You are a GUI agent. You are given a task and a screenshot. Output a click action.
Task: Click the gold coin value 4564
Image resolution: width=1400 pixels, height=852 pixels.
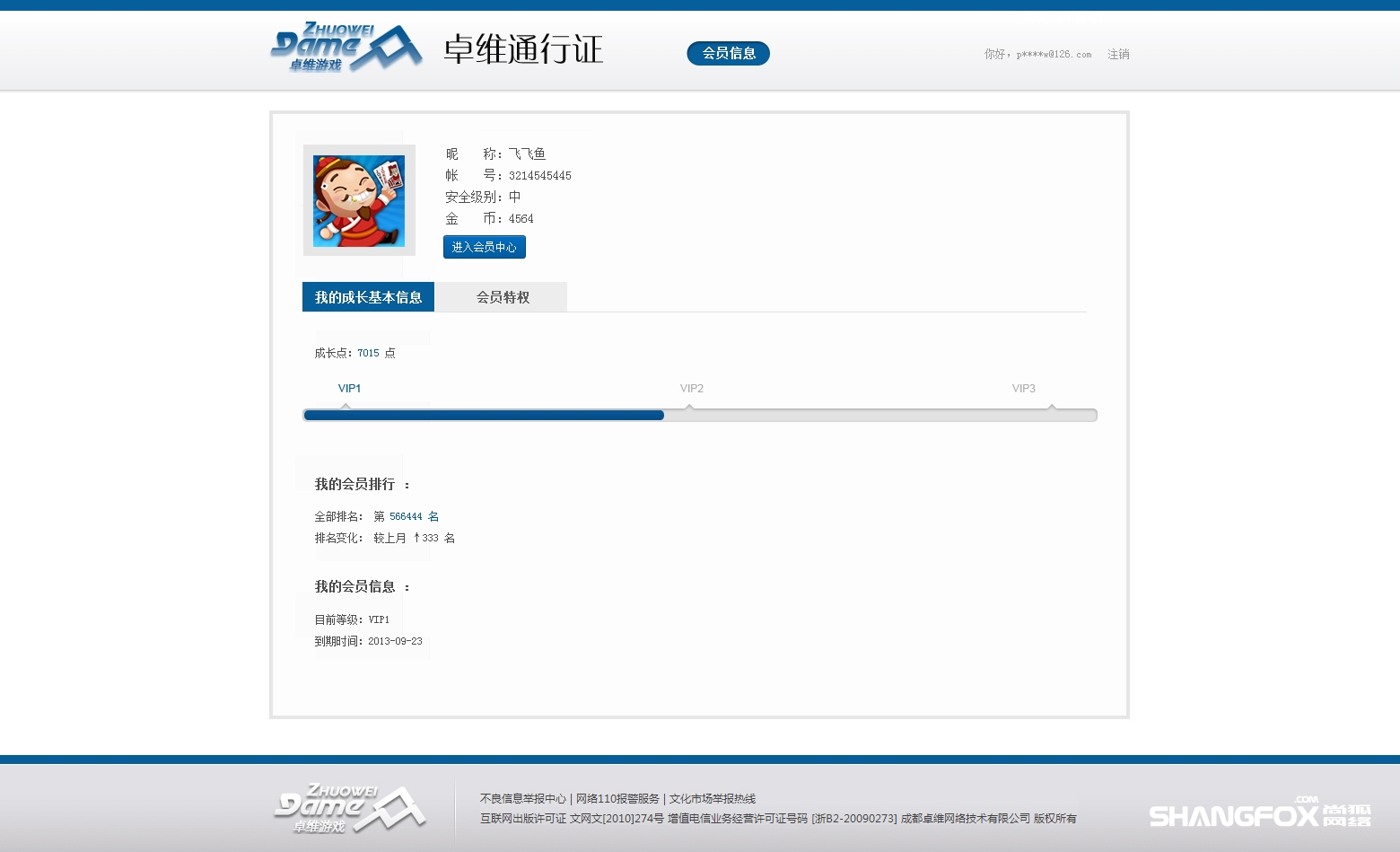521,218
